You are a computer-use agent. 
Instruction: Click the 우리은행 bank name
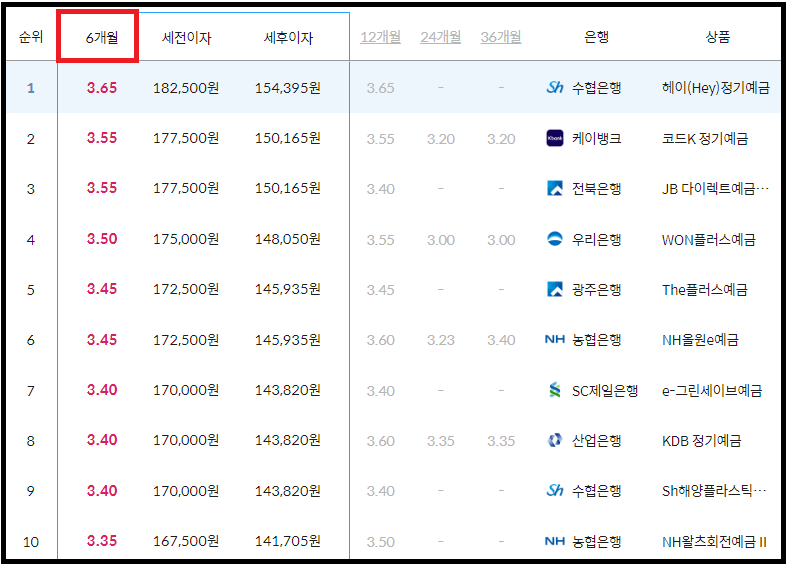pos(597,239)
